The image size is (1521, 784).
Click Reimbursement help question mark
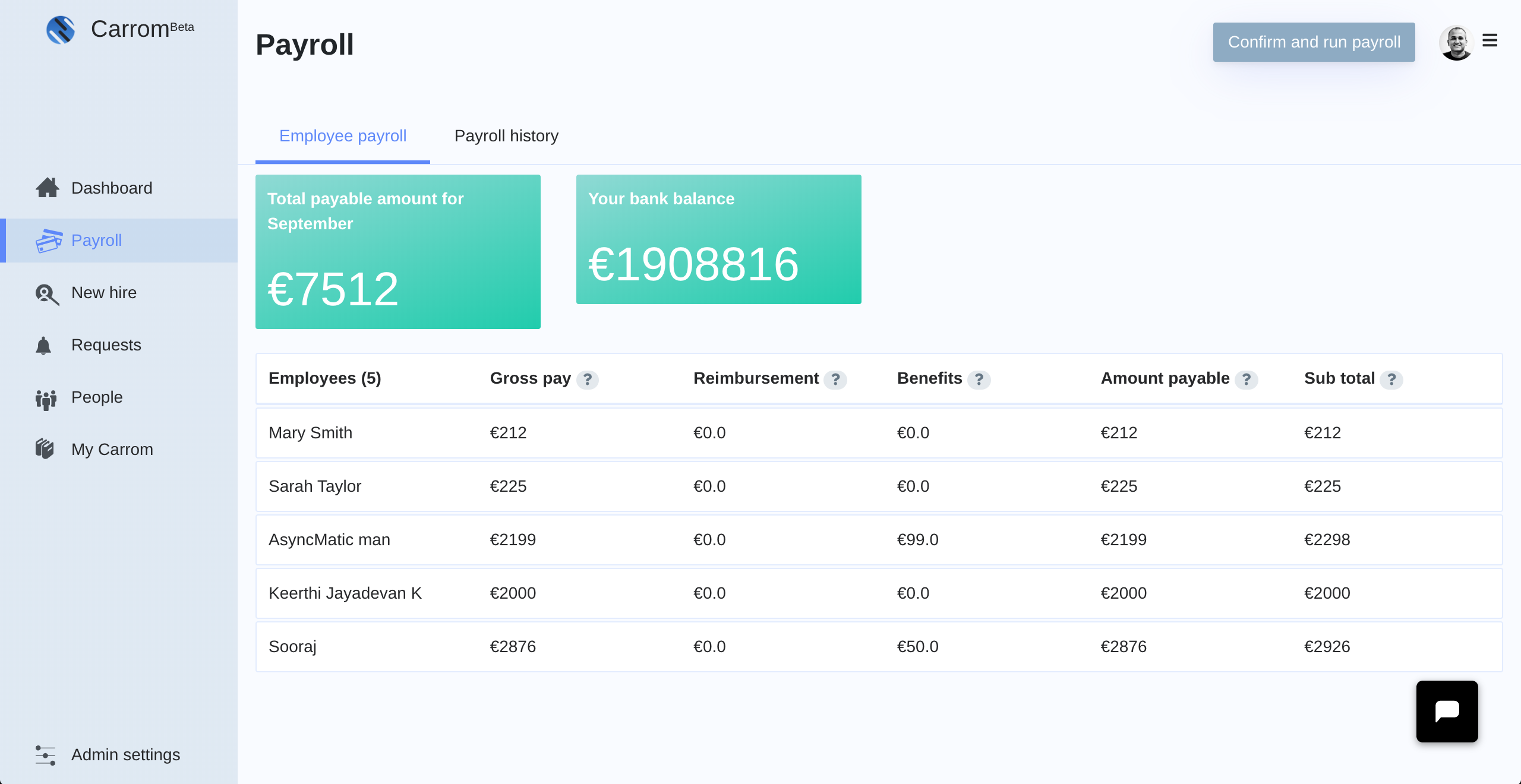pos(835,380)
